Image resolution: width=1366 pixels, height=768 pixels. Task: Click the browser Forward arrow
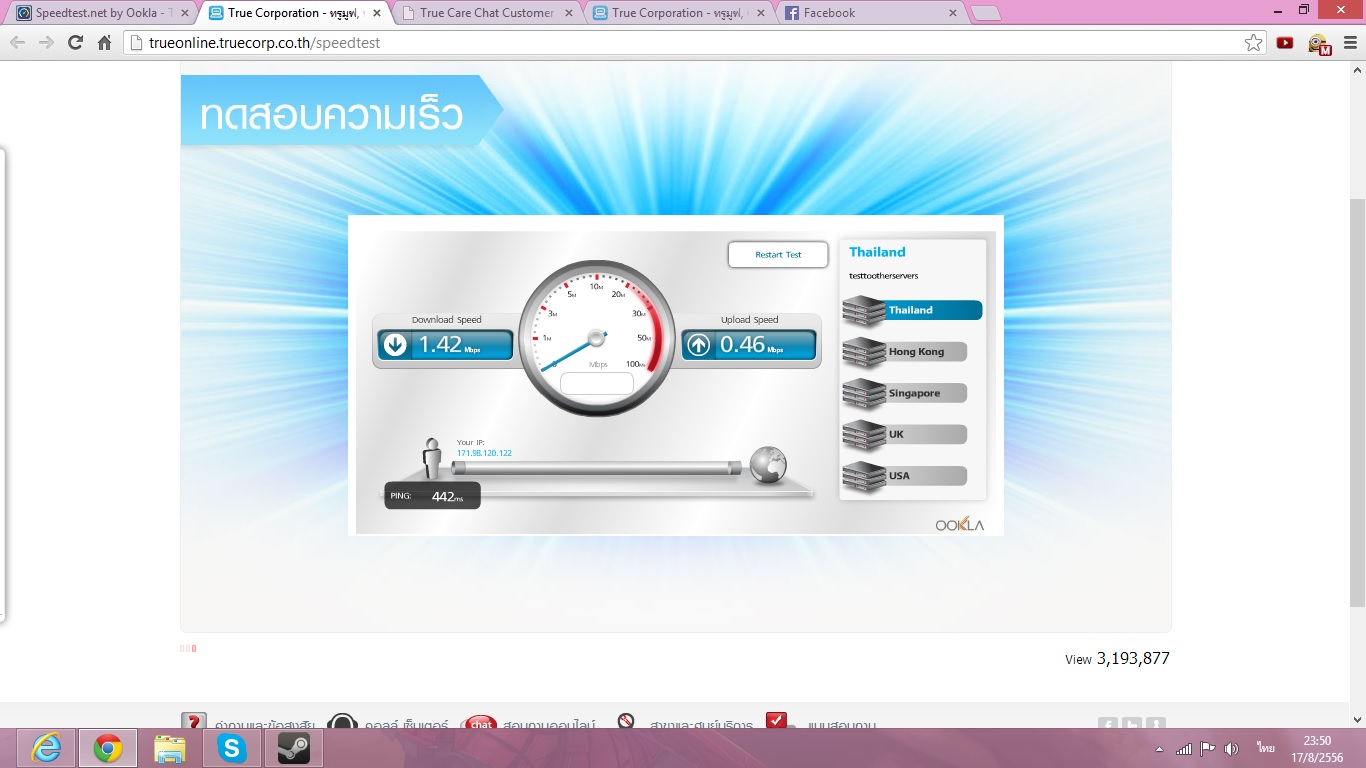[46, 43]
